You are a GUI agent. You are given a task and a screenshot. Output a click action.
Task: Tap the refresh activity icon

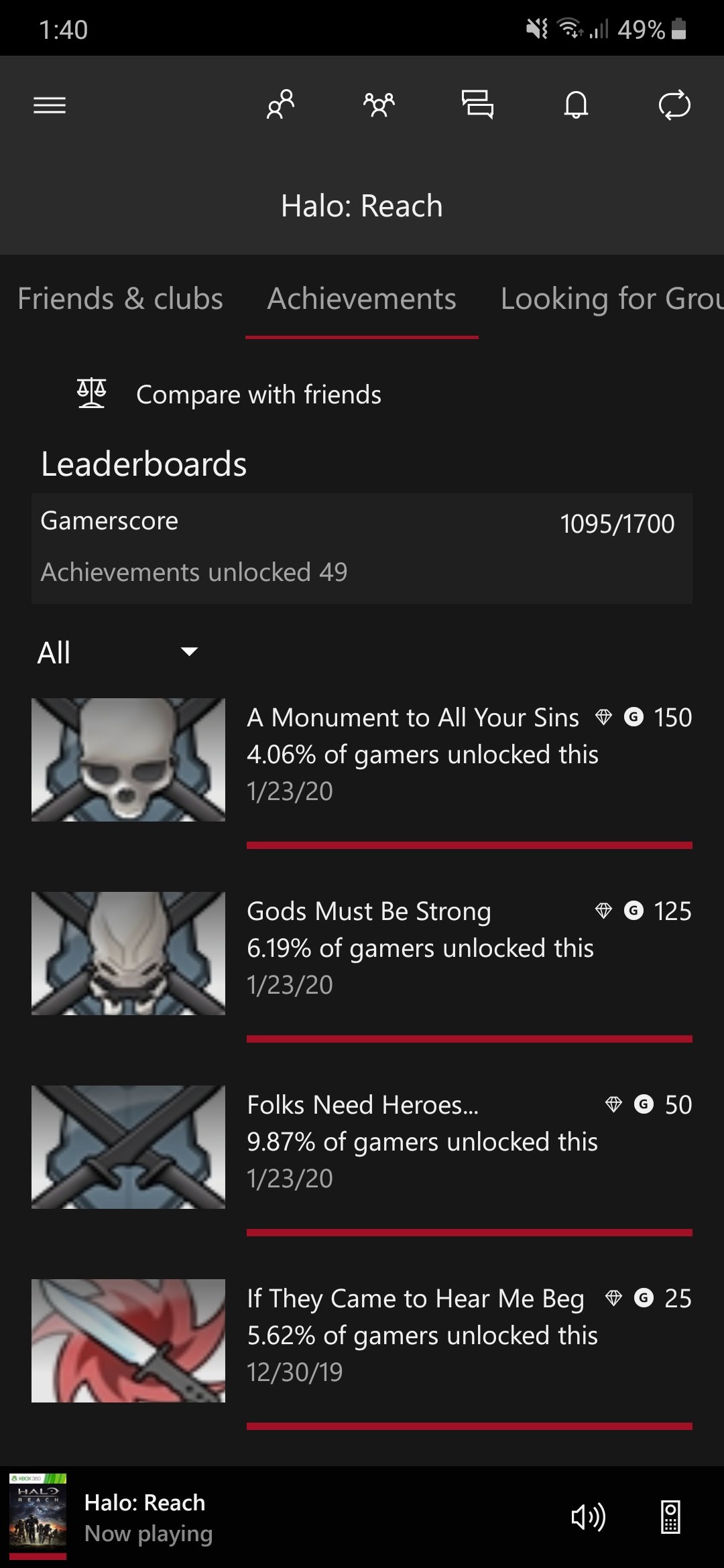click(674, 105)
